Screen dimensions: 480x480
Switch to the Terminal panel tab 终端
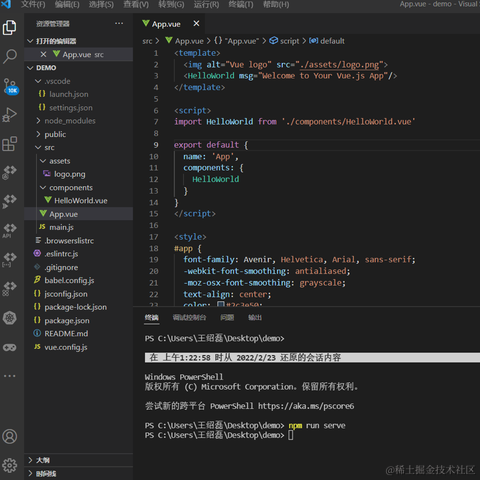click(x=152, y=318)
